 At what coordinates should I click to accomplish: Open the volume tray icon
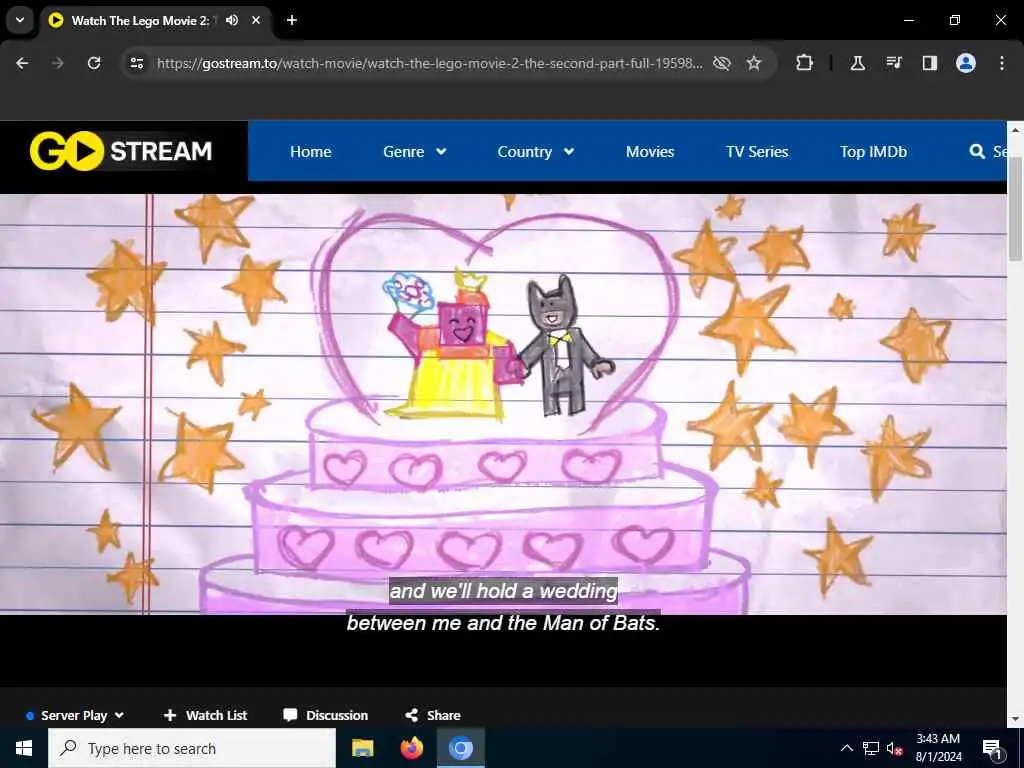(x=894, y=748)
